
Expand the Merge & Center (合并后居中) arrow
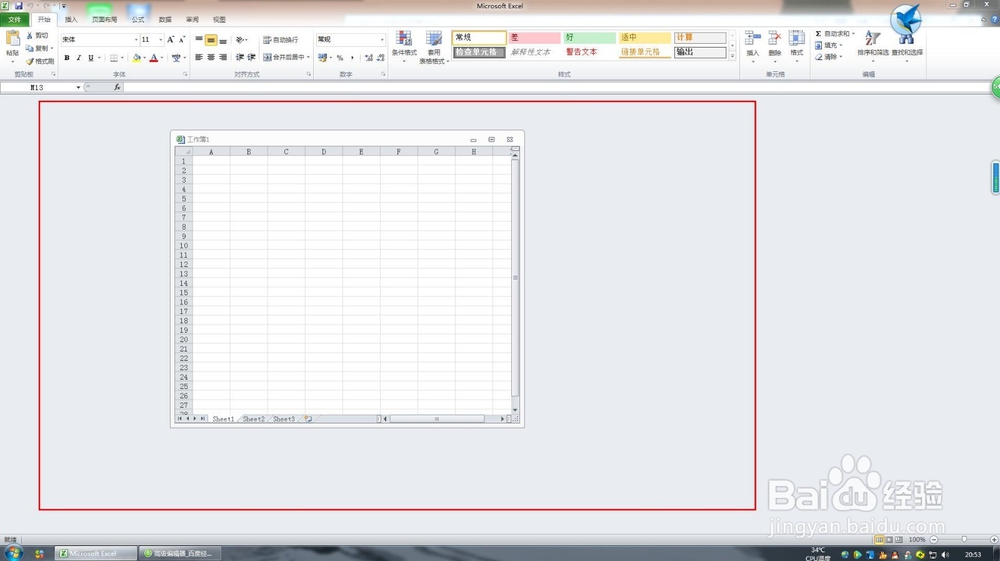pyautogui.click(x=308, y=57)
